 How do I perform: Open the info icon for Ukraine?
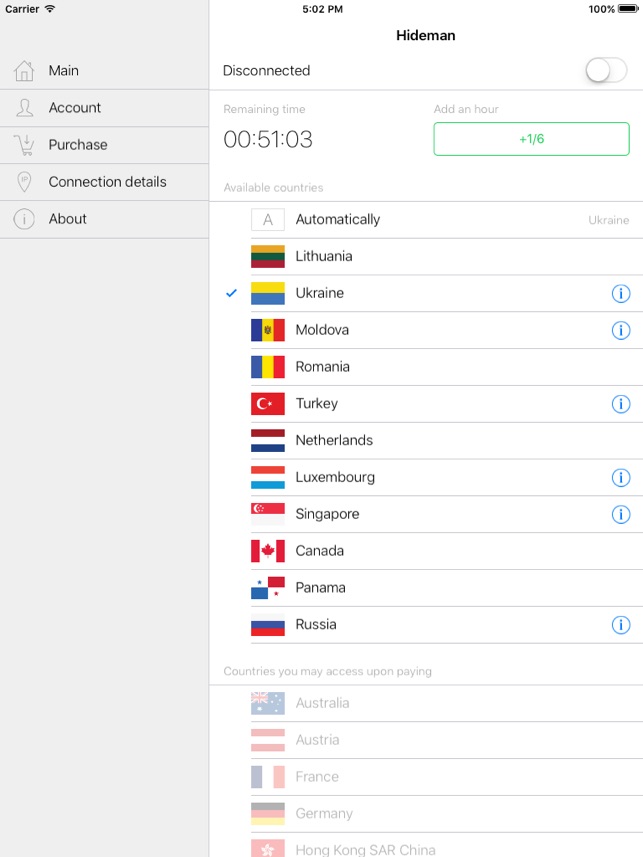click(621, 294)
